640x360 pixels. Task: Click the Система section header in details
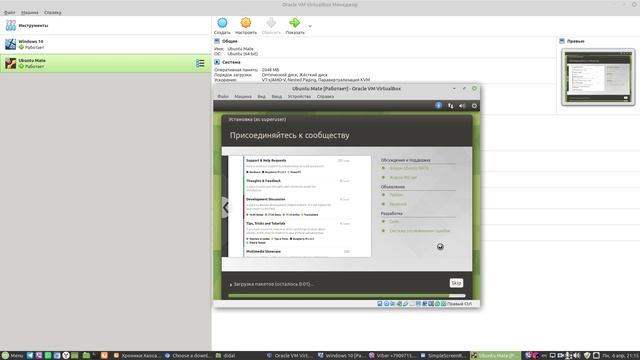click(231, 62)
